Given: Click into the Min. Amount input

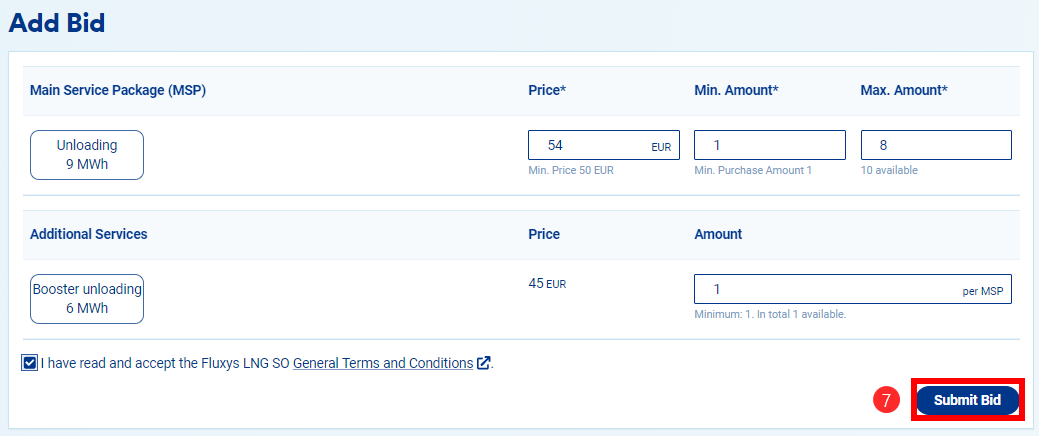Looking at the screenshot, I should [x=770, y=145].
